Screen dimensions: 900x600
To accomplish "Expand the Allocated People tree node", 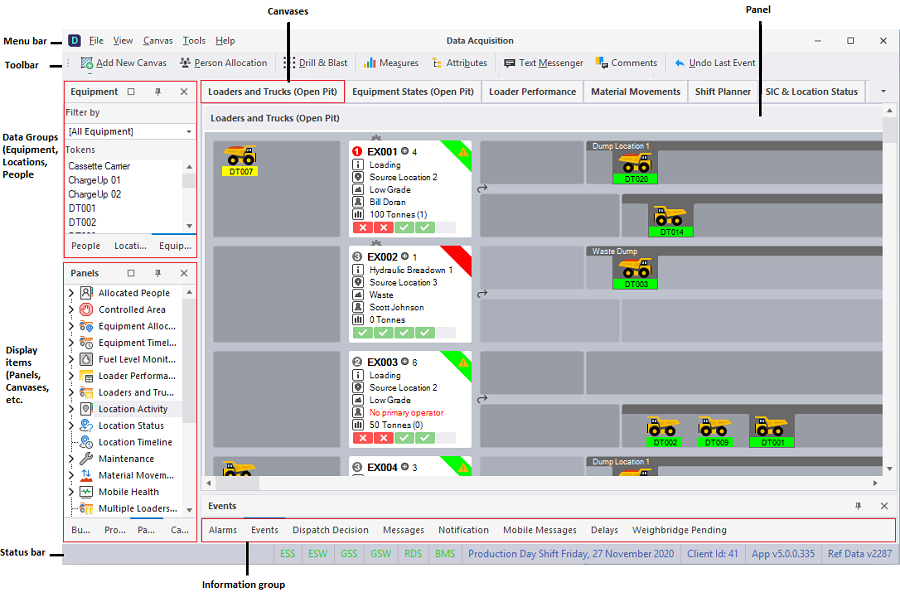I will click(71, 293).
